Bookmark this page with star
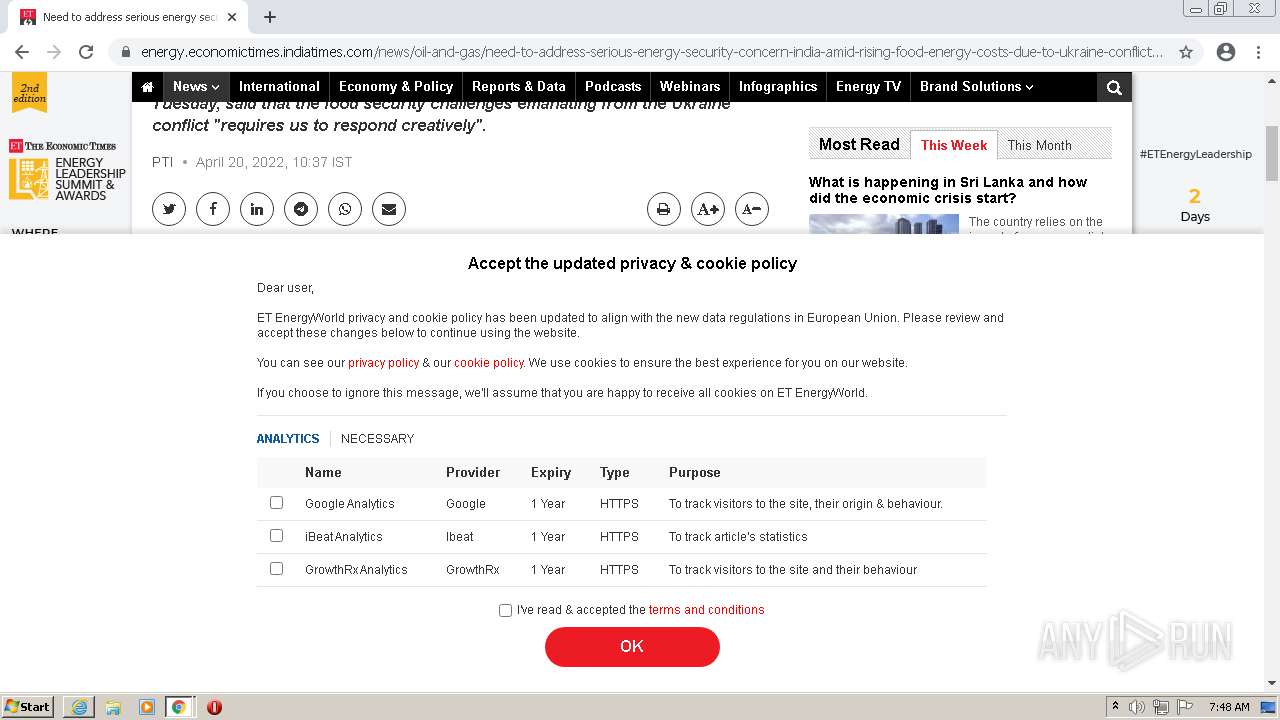The width and height of the screenshot is (1280, 720). point(1186,52)
